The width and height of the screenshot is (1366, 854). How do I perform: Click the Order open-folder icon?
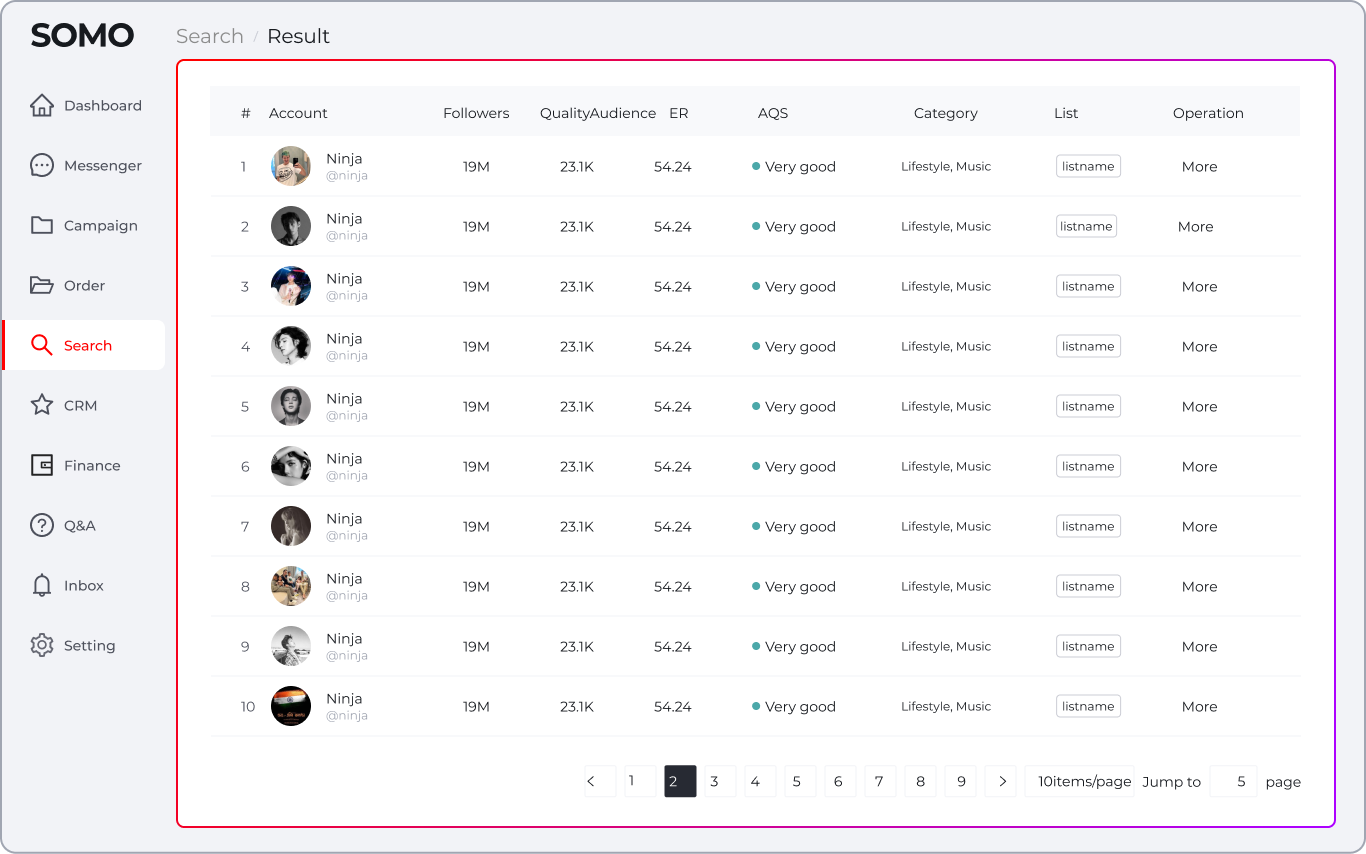click(x=42, y=285)
